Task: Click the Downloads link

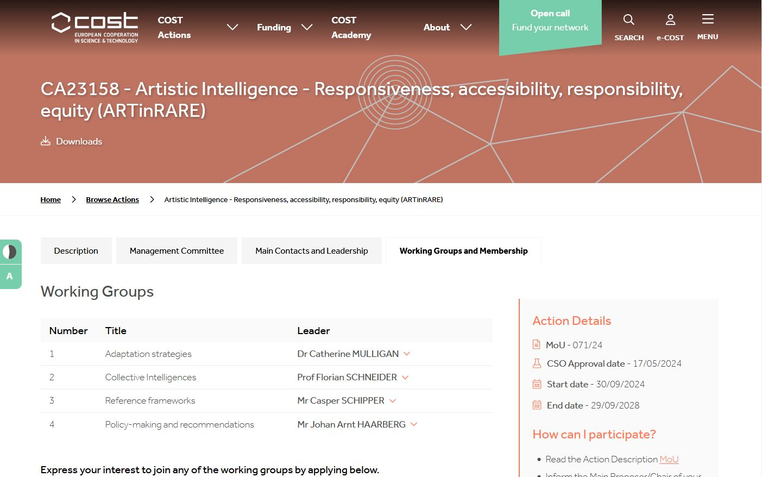Action: [79, 141]
